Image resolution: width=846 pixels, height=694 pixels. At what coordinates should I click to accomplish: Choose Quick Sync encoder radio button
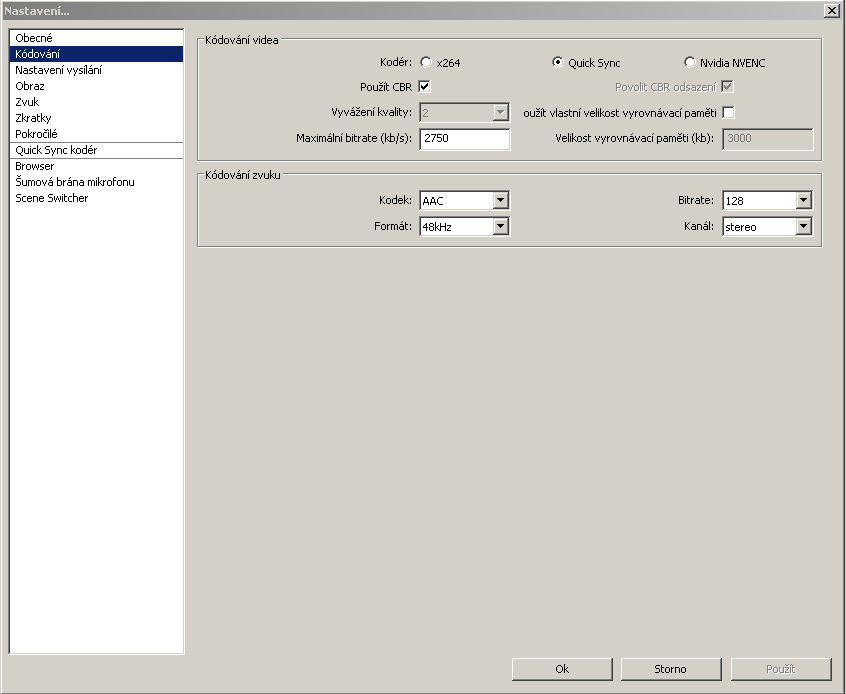(x=558, y=63)
